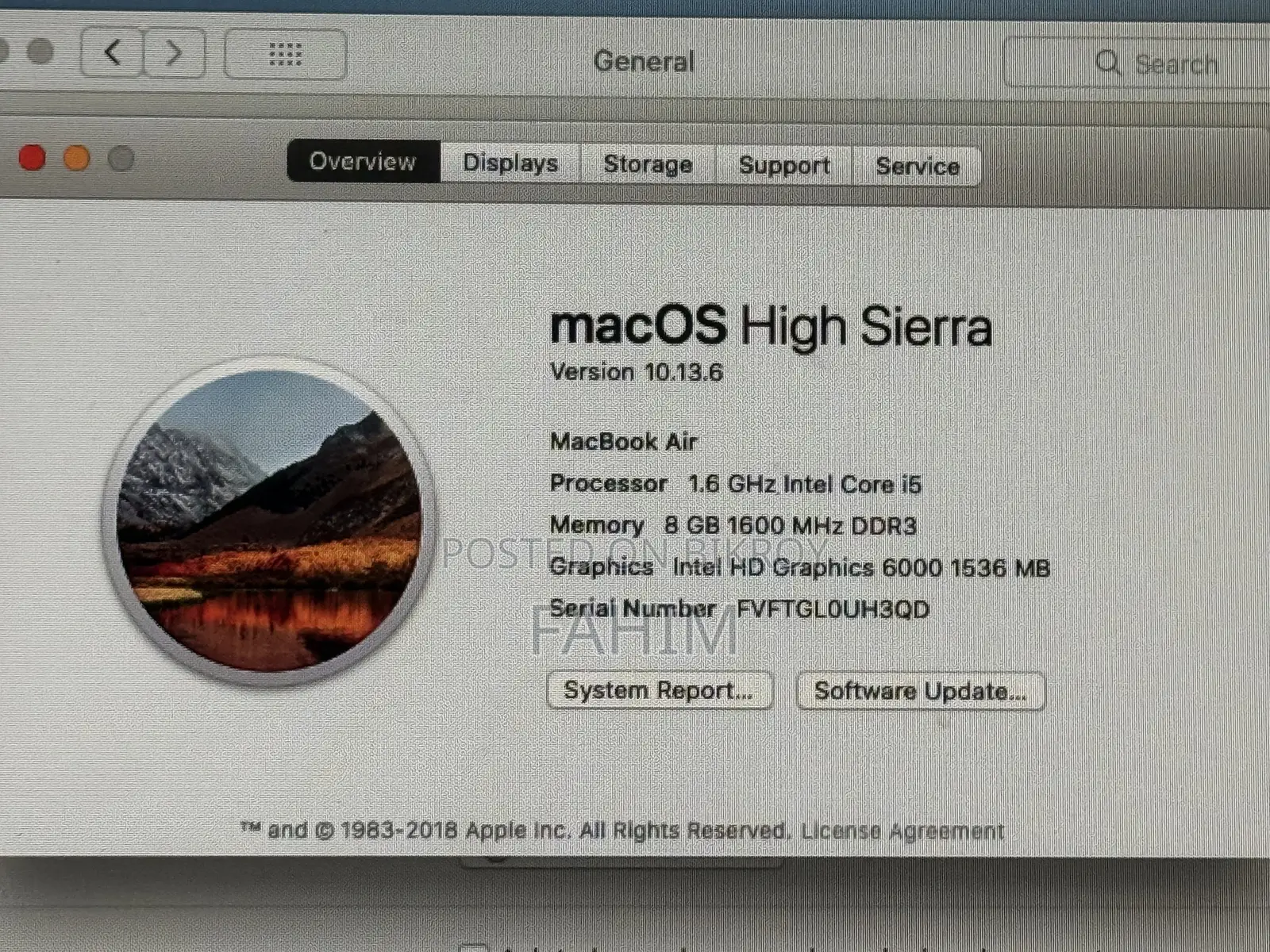Open the Storage tab
1270x952 pixels.
click(x=648, y=164)
